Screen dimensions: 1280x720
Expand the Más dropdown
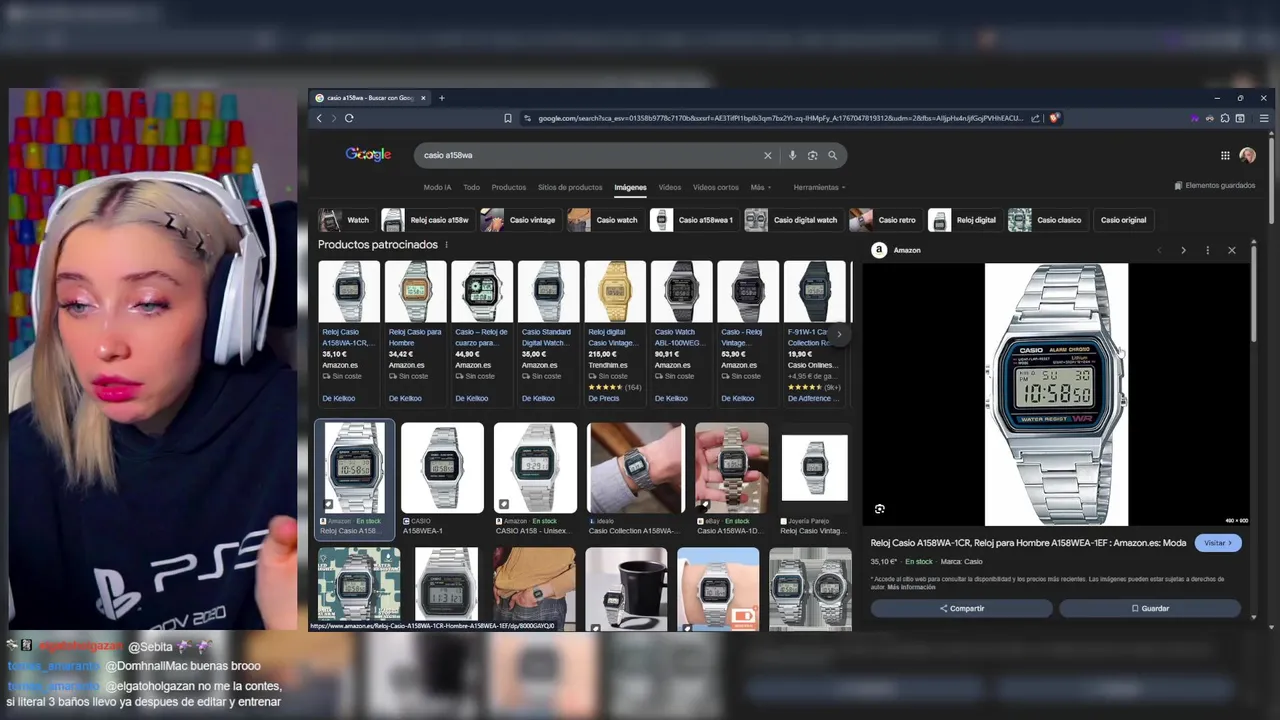(760, 187)
